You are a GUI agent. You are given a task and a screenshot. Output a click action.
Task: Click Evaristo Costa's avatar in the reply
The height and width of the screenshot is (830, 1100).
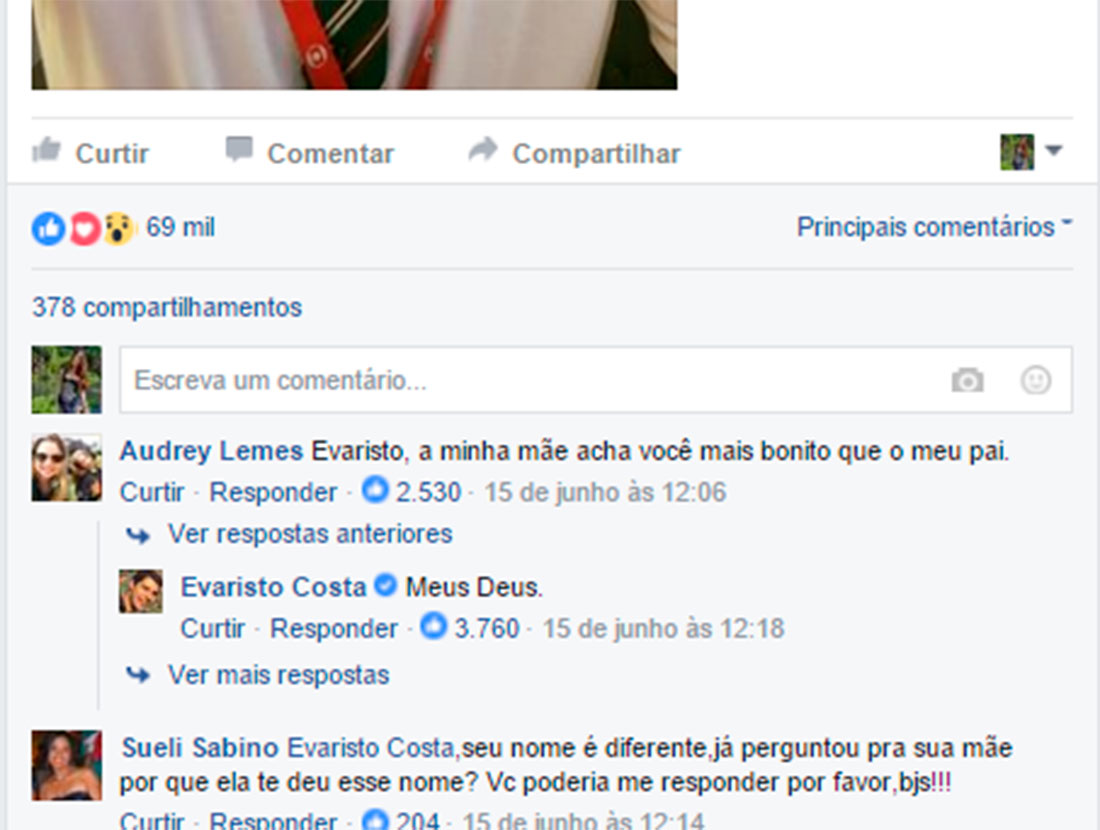tap(140, 591)
